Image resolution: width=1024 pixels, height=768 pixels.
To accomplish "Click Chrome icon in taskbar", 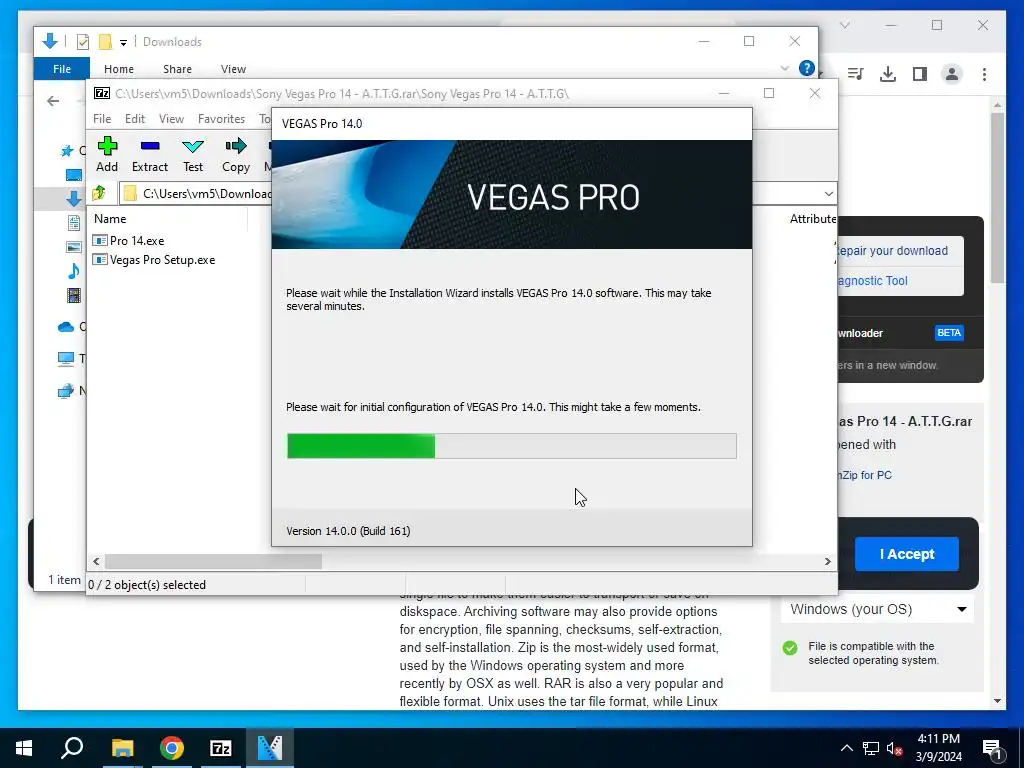I will [x=172, y=748].
